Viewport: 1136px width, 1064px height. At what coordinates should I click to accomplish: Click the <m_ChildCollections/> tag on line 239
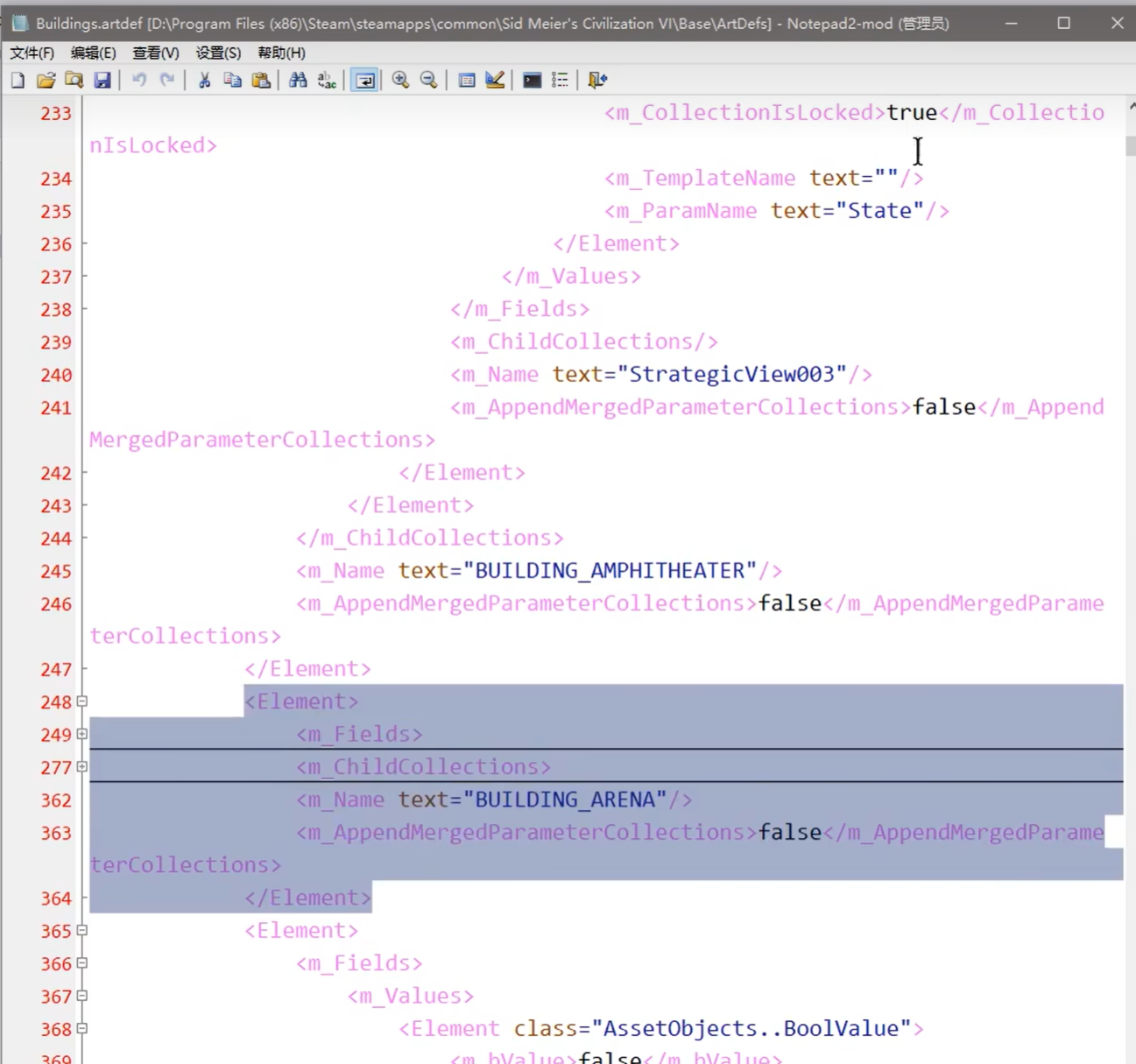584,342
